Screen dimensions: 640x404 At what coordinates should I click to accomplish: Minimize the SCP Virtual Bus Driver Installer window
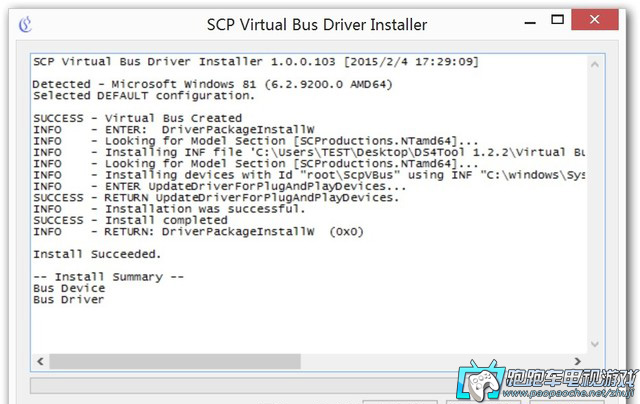click(530, 23)
